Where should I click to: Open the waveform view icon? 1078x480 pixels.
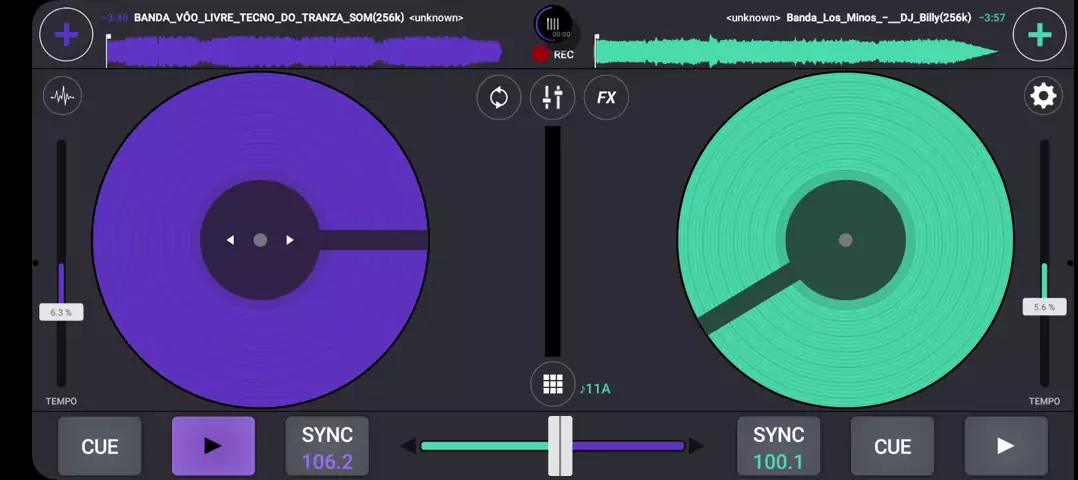coord(63,96)
